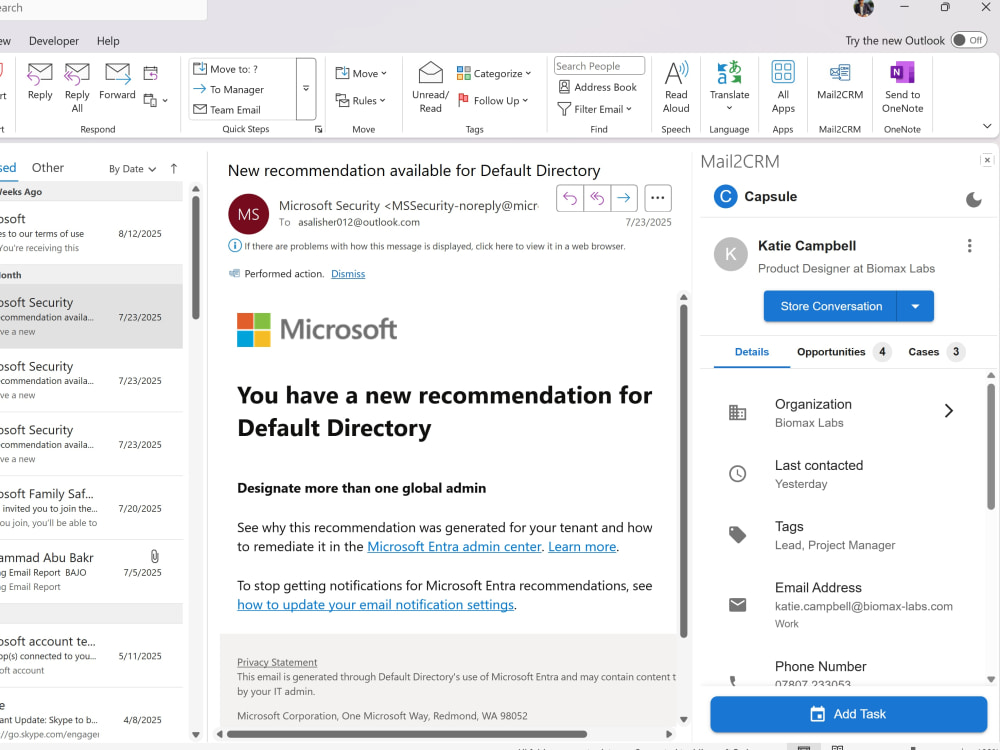The height and width of the screenshot is (750, 1000).
Task: Toggle dark mode moon icon in Capsule
Action: [x=973, y=200]
